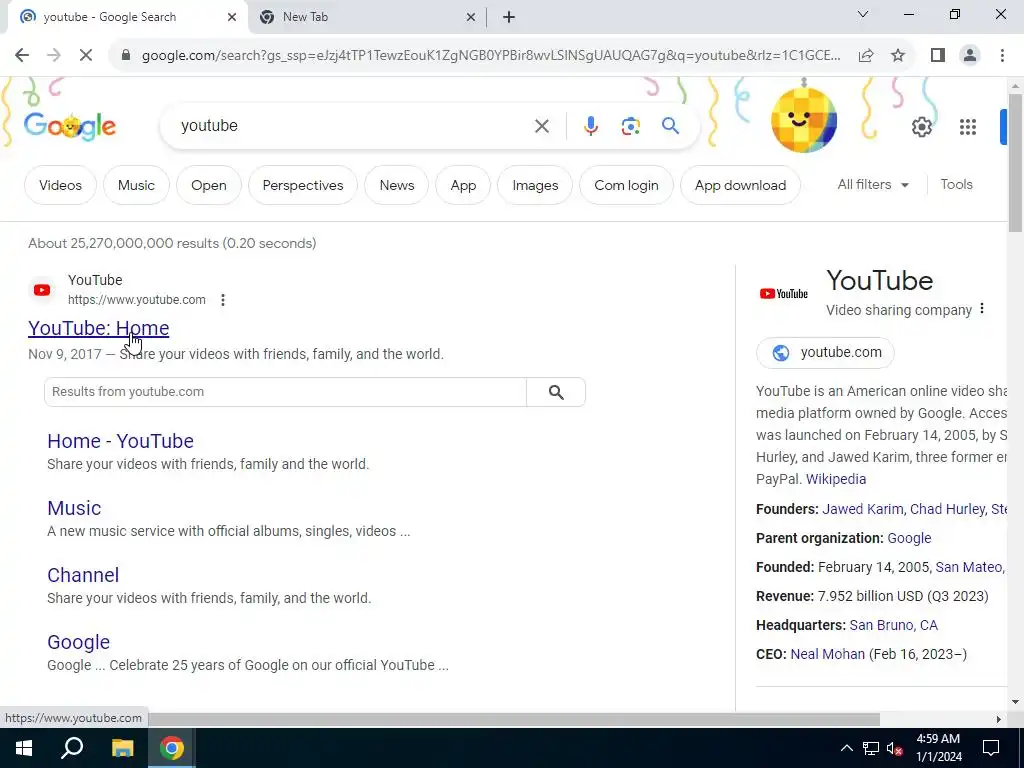
Task: Open the Google parent organization link
Action: tap(909, 539)
